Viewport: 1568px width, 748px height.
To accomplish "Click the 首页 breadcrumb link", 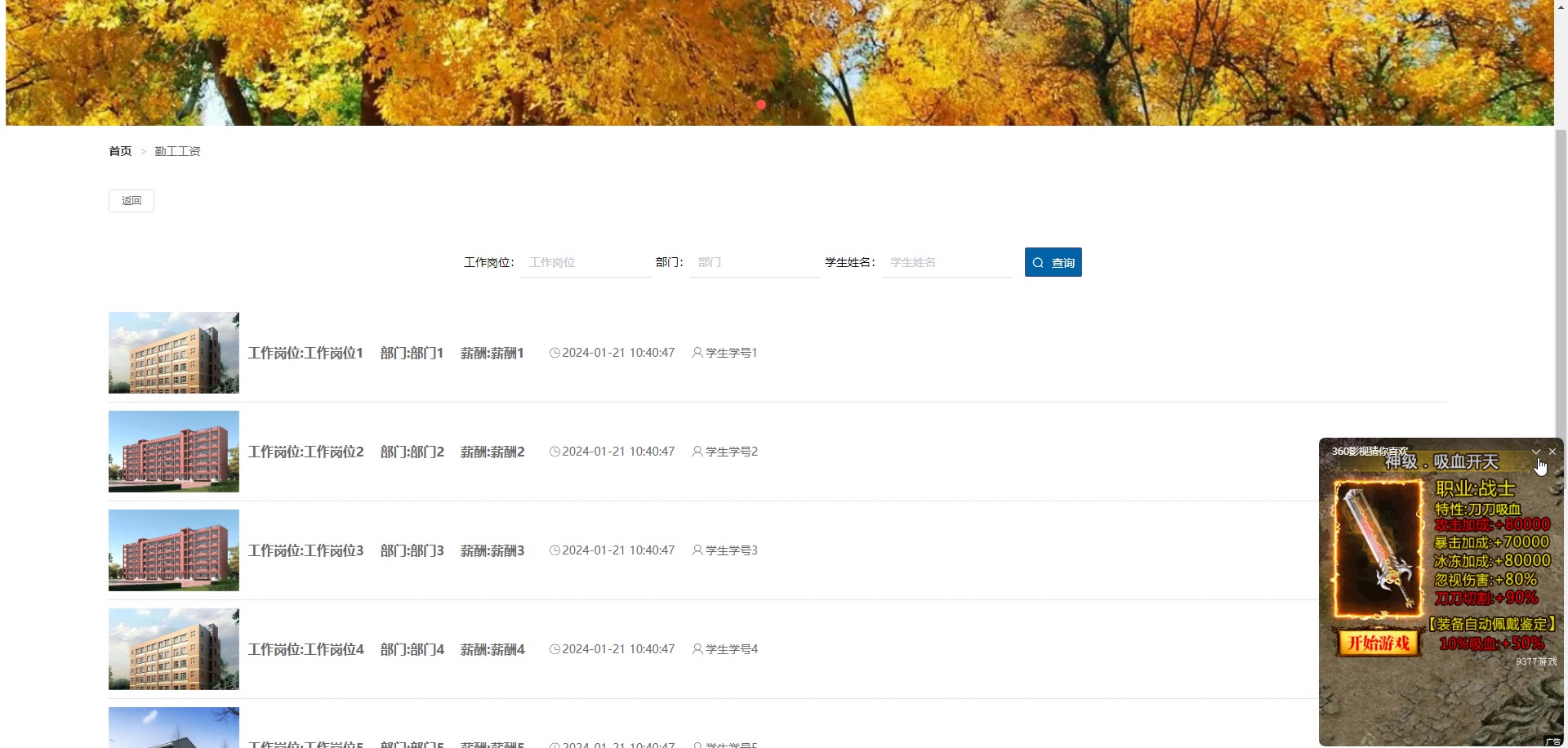I will [x=120, y=151].
